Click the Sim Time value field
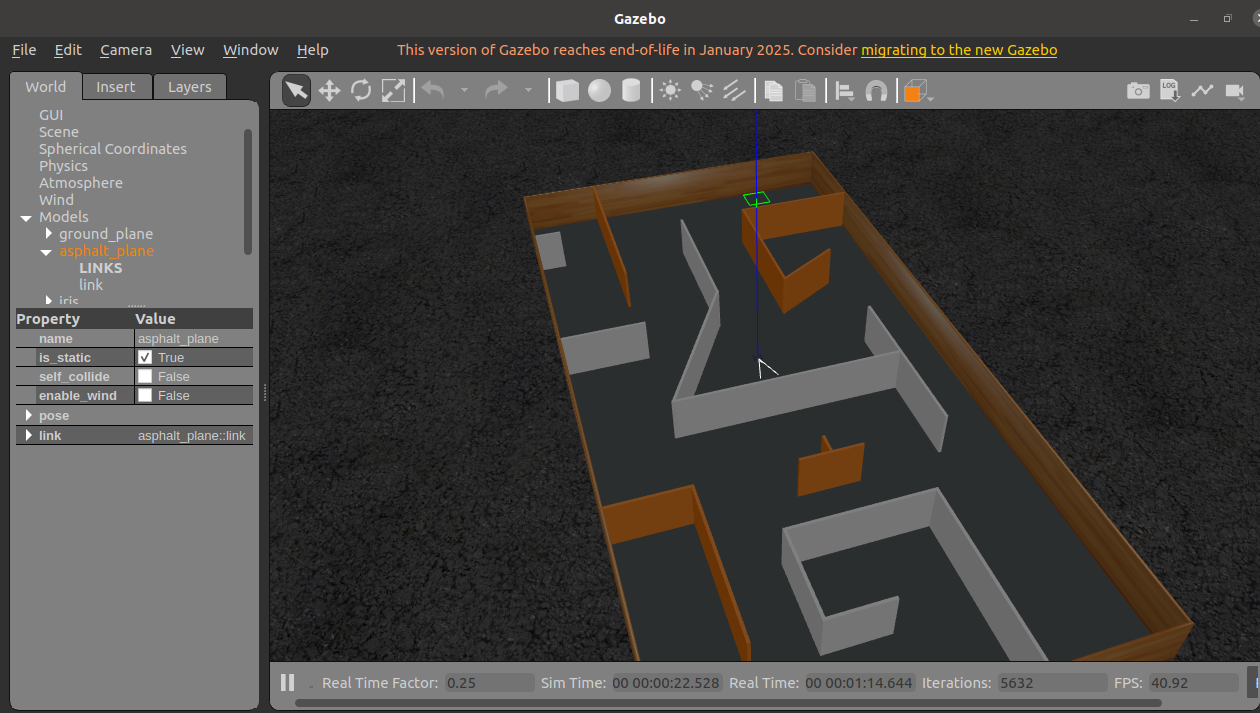Screen dimensions: 1260x713 (666, 683)
